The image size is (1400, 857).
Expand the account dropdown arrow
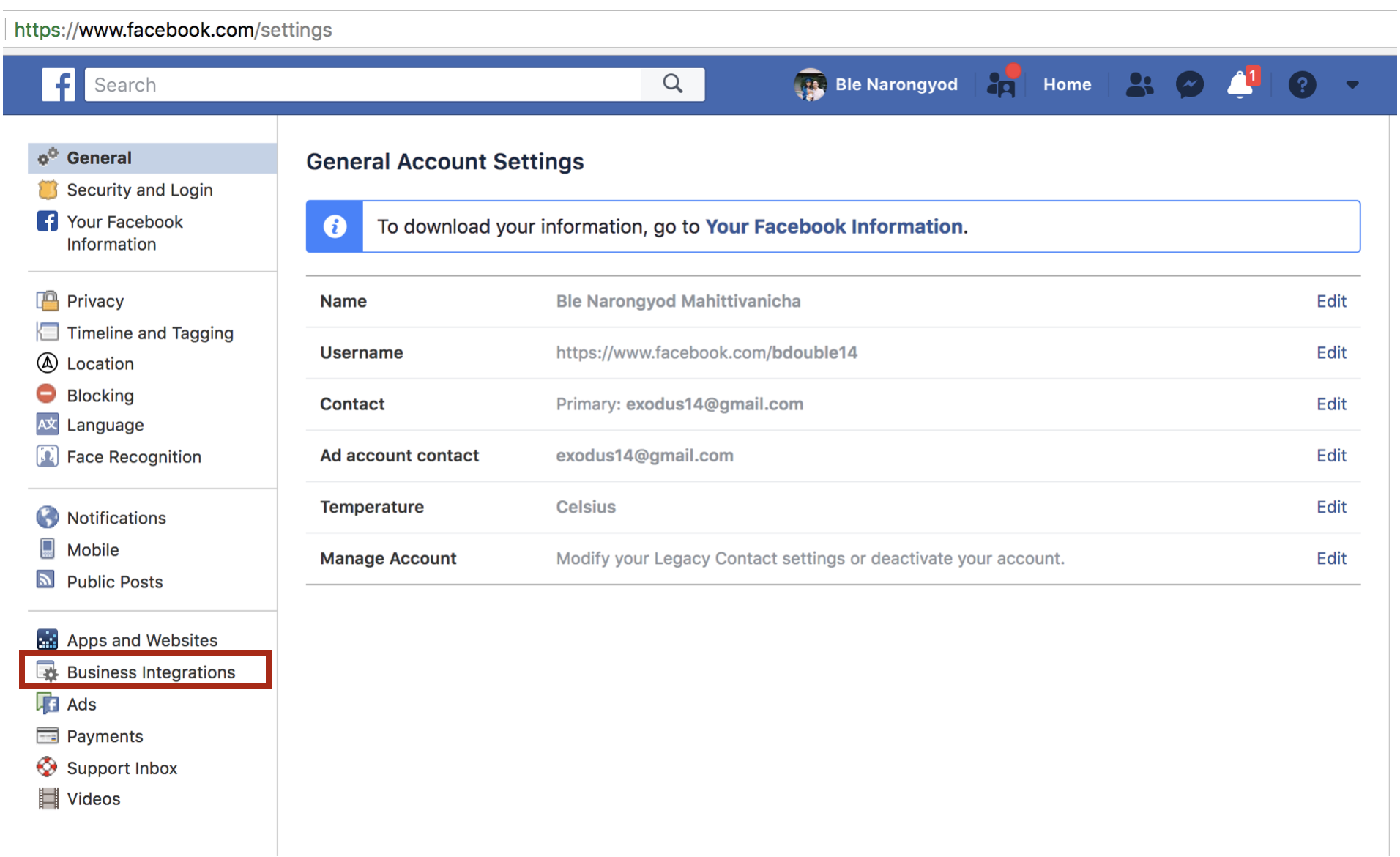[1352, 85]
